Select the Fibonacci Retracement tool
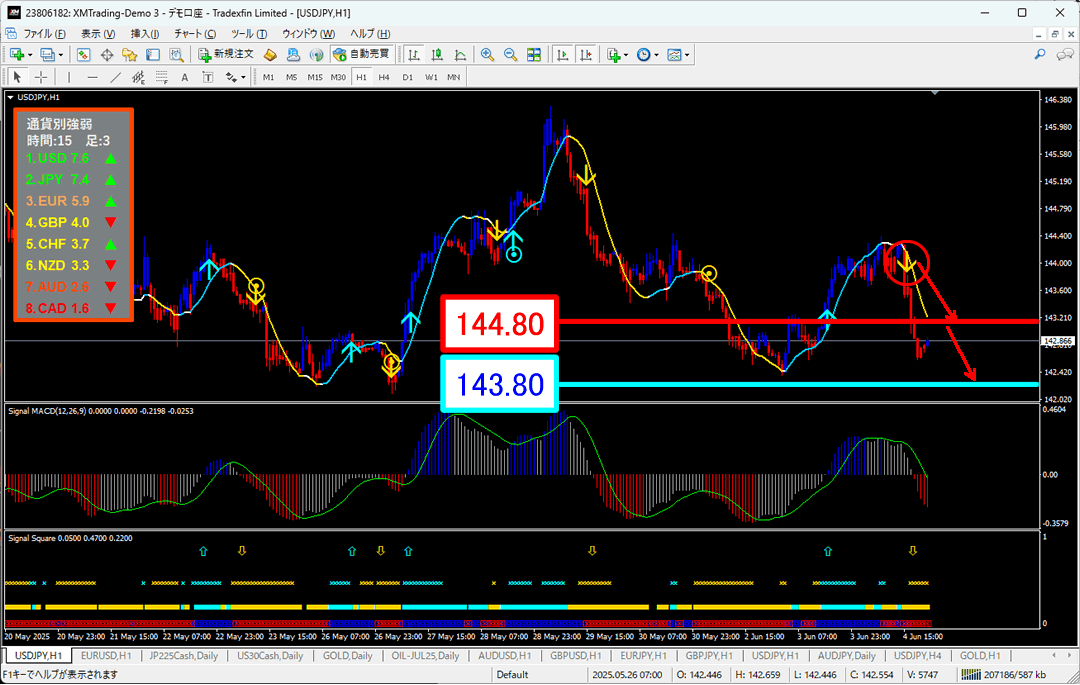 161,77
